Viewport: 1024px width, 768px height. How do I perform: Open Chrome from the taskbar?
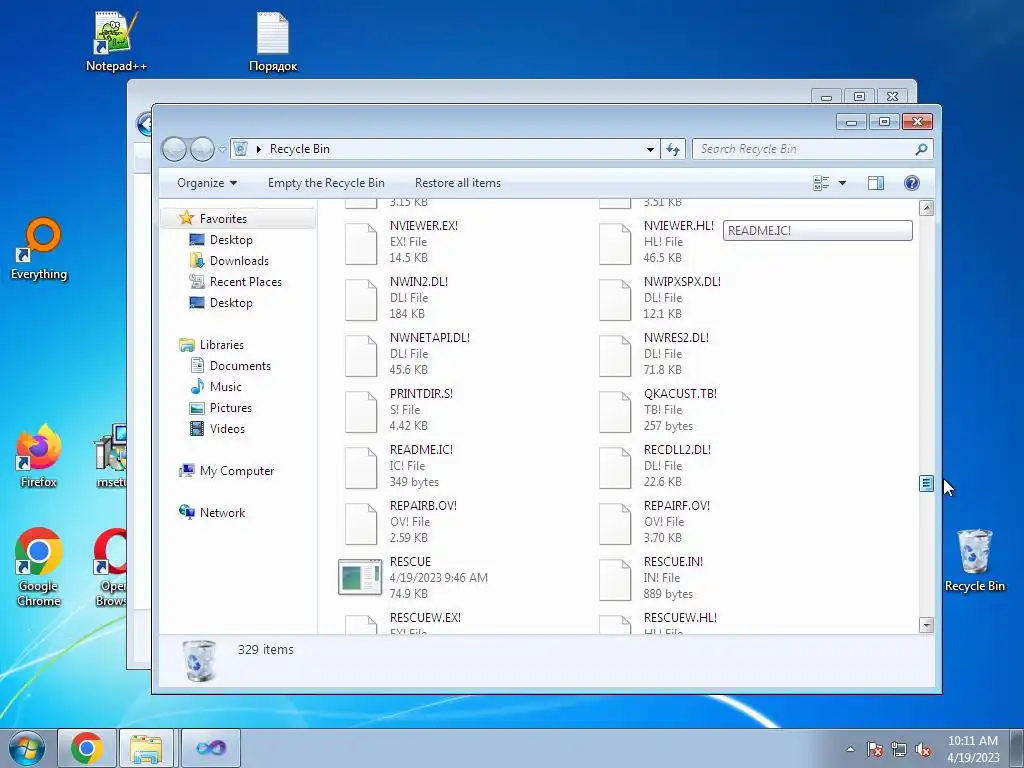pyautogui.click(x=87, y=748)
